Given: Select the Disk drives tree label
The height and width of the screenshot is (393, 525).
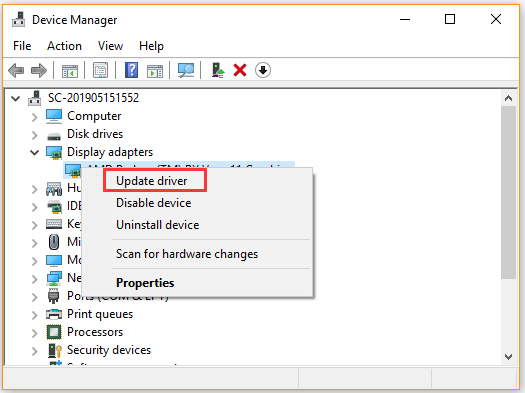Looking at the screenshot, I should (95, 134).
